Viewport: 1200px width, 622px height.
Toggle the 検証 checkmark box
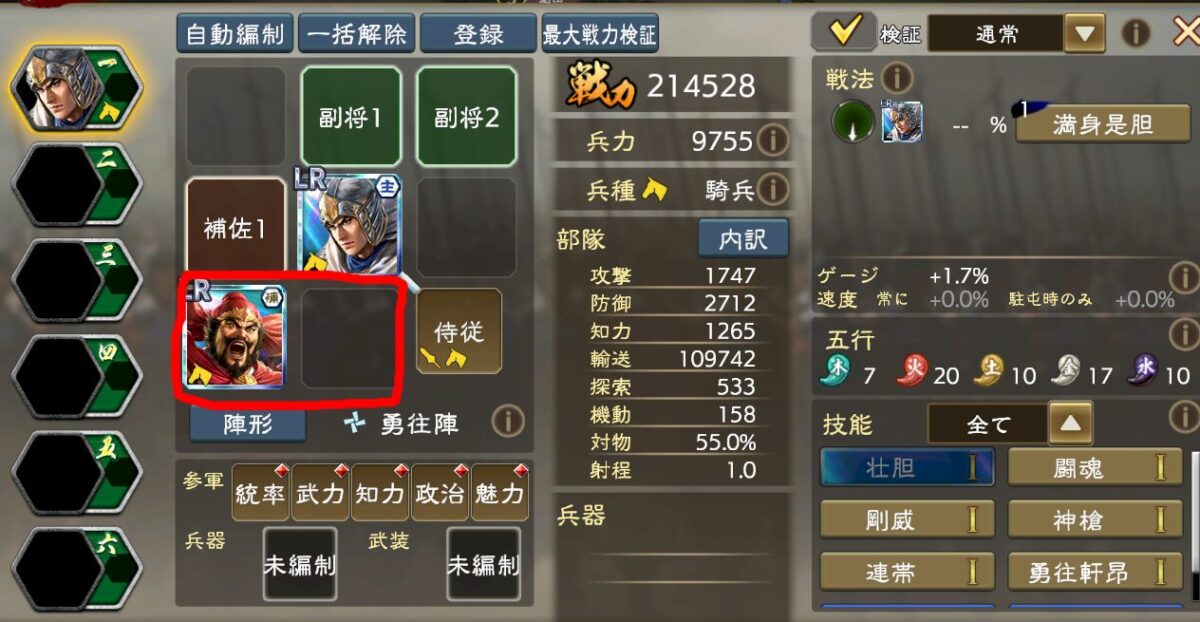(843, 32)
